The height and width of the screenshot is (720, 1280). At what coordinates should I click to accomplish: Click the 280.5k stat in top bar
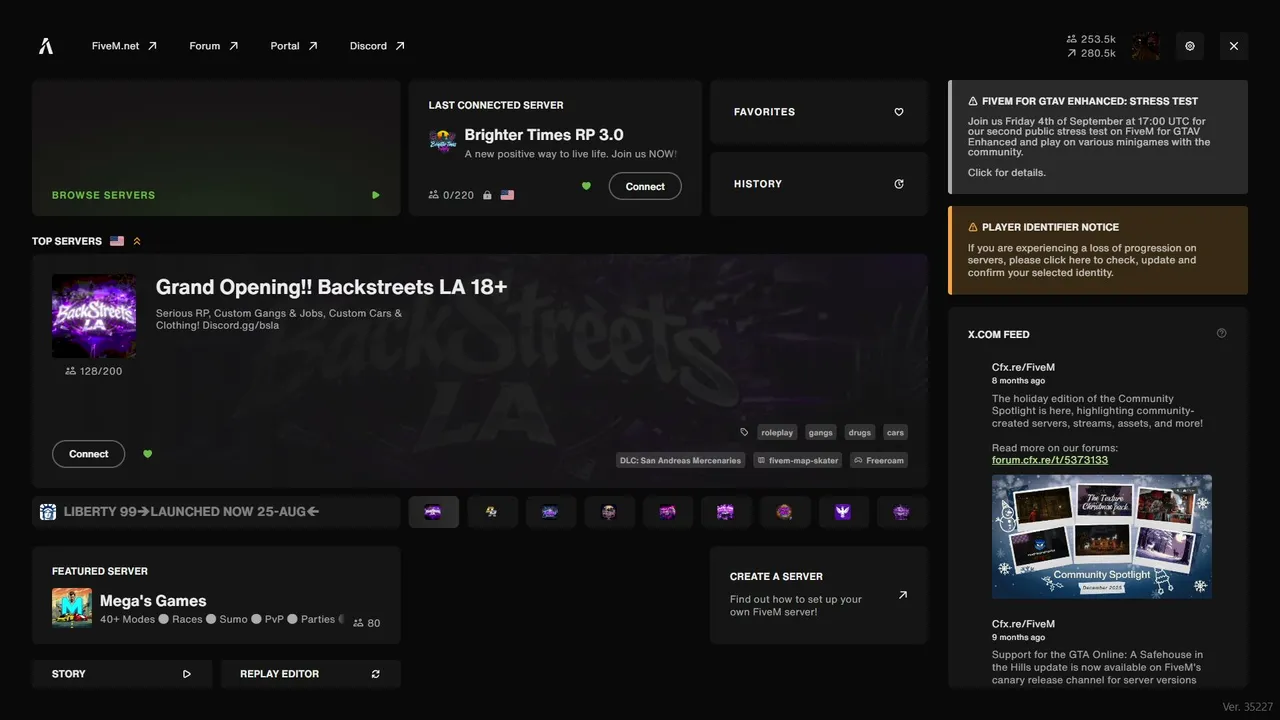(1091, 54)
